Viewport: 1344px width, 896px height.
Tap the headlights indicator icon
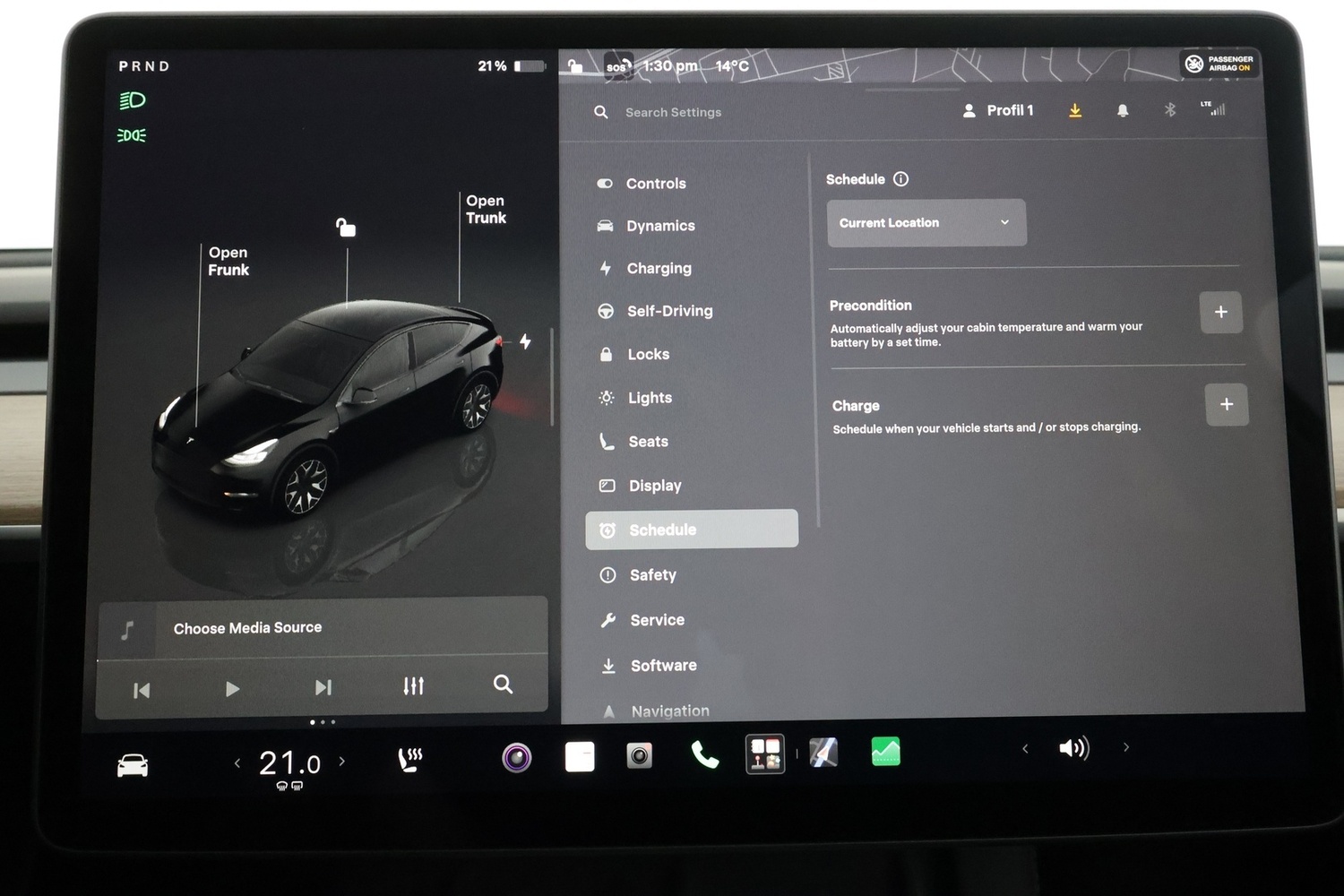point(132,100)
